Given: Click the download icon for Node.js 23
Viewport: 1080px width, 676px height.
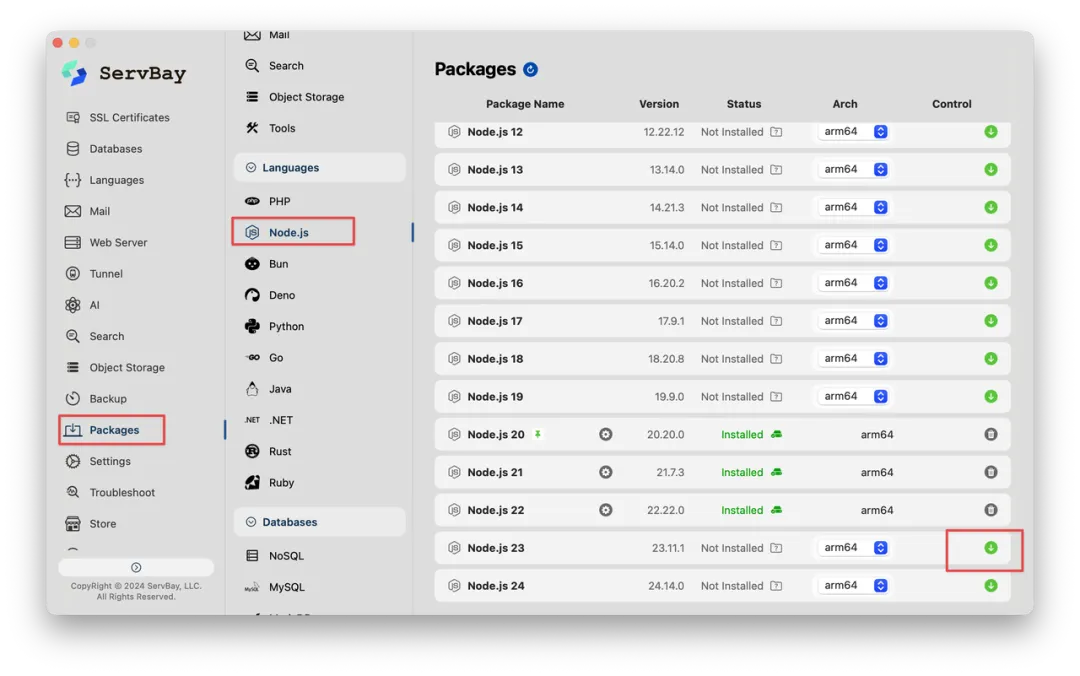Looking at the screenshot, I should point(990,548).
